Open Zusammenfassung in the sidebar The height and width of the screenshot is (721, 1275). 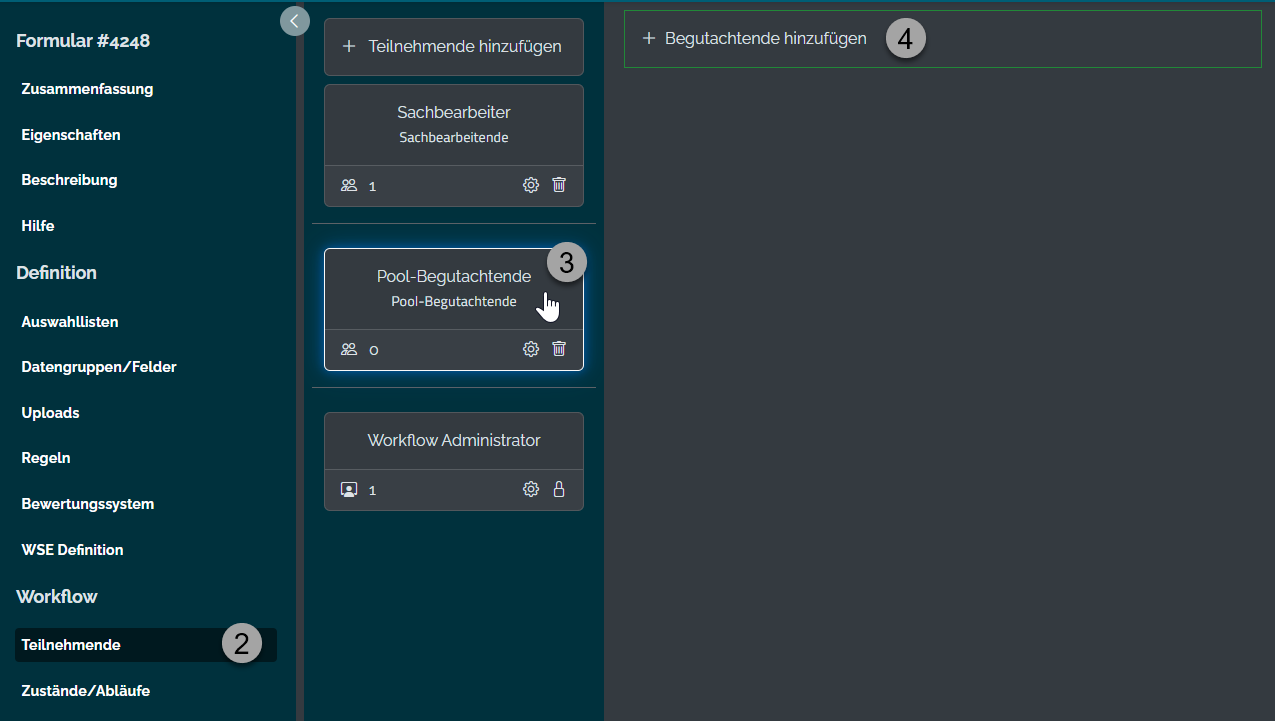(x=87, y=89)
